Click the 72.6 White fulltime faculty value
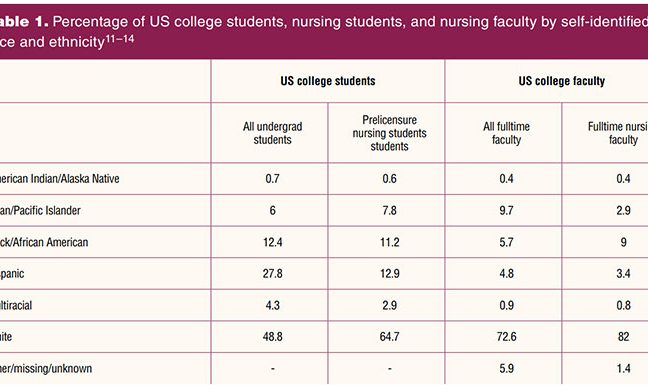The width and height of the screenshot is (648, 389). click(x=506, y=336)
